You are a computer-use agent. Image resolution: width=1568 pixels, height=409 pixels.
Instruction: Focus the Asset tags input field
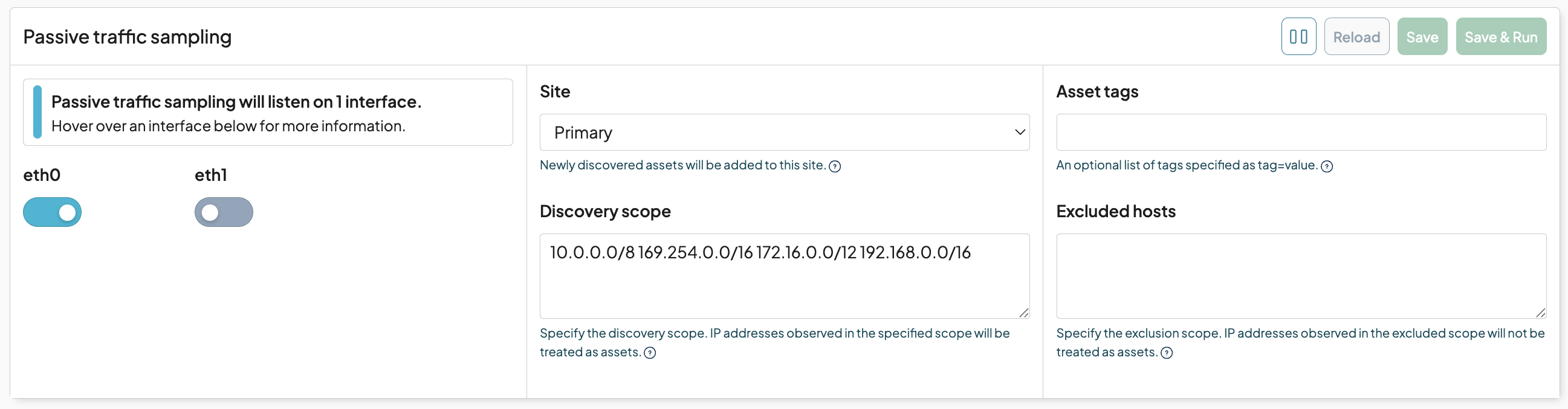(1301, 133)
